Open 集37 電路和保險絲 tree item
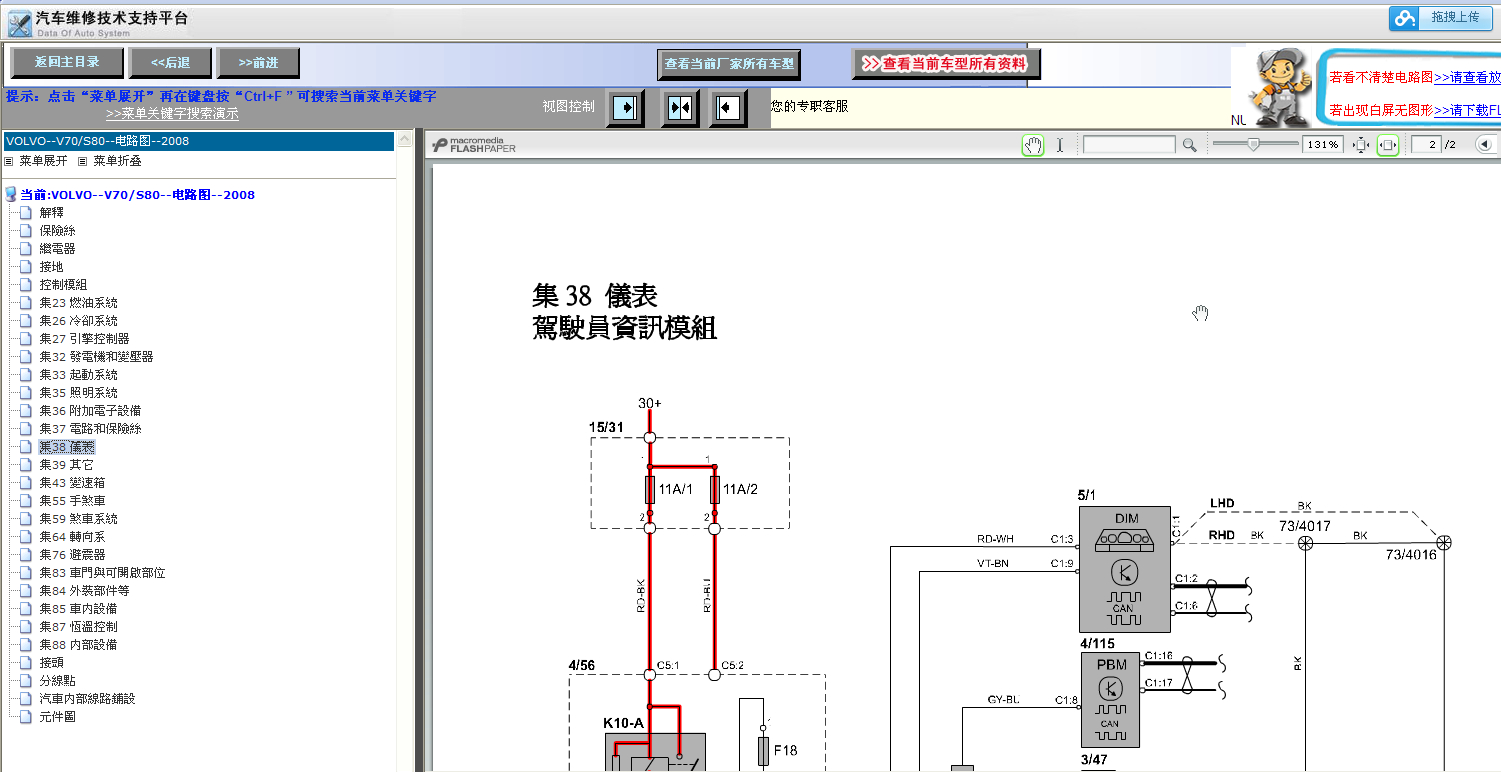Viewport: 1501px width, 772px height. 91,429
